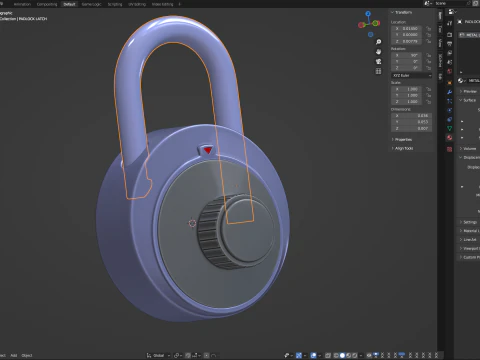
Task: Add a new workspace with plus button
Action: pos(179,4)
